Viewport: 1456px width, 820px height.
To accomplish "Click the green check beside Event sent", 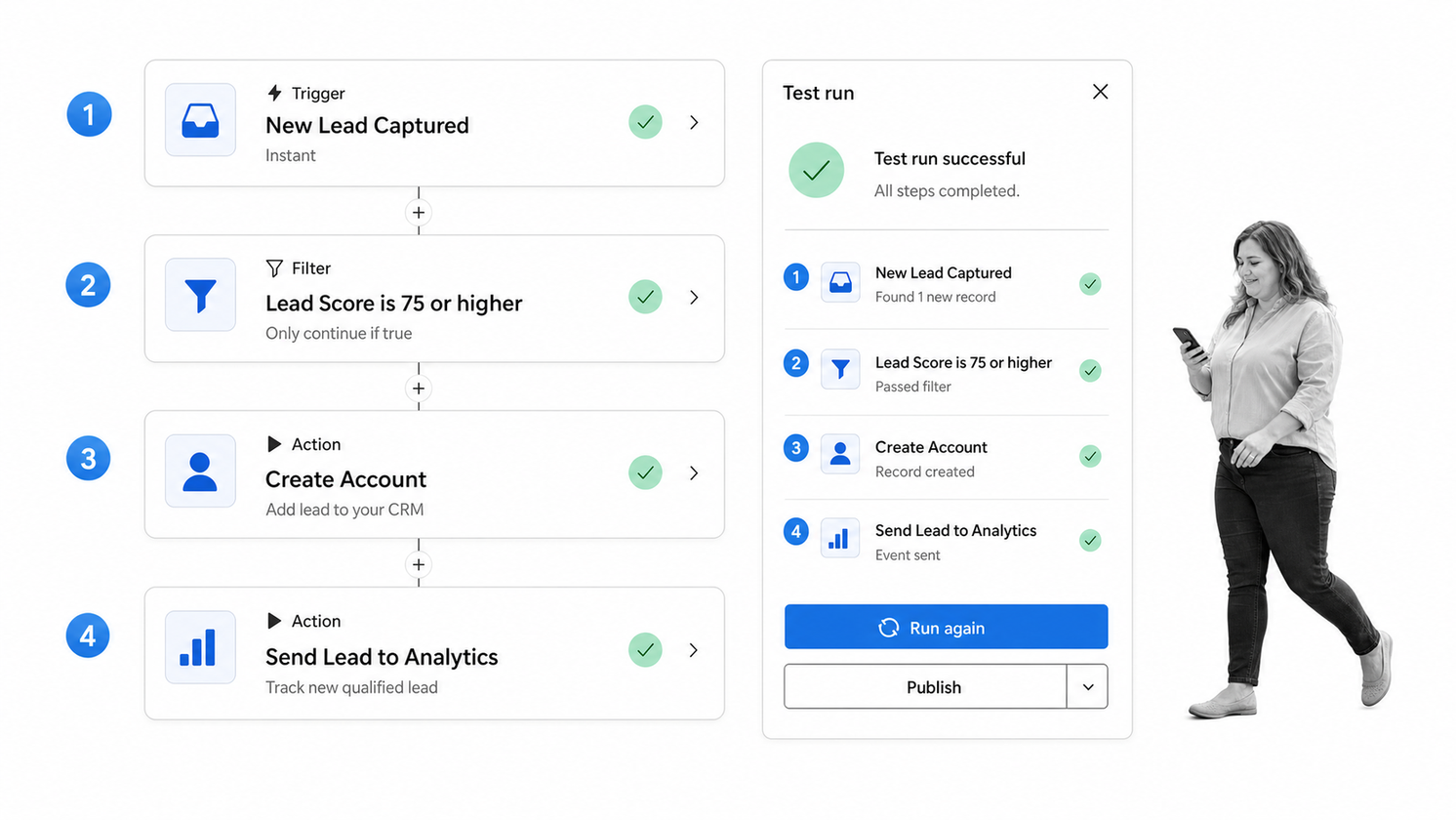I will click(x=1090, y=540).
